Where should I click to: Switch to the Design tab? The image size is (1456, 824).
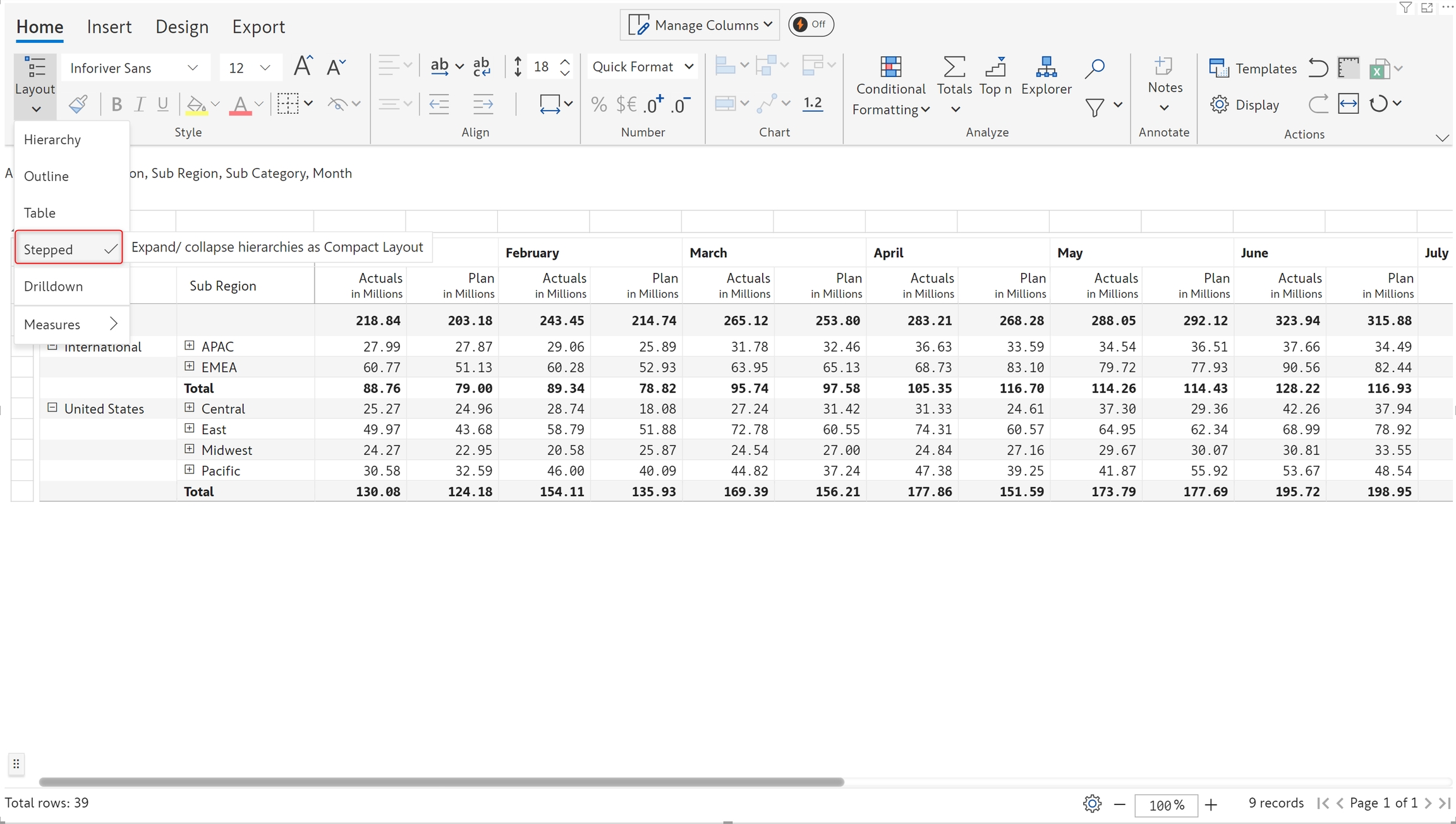point(182,27)
